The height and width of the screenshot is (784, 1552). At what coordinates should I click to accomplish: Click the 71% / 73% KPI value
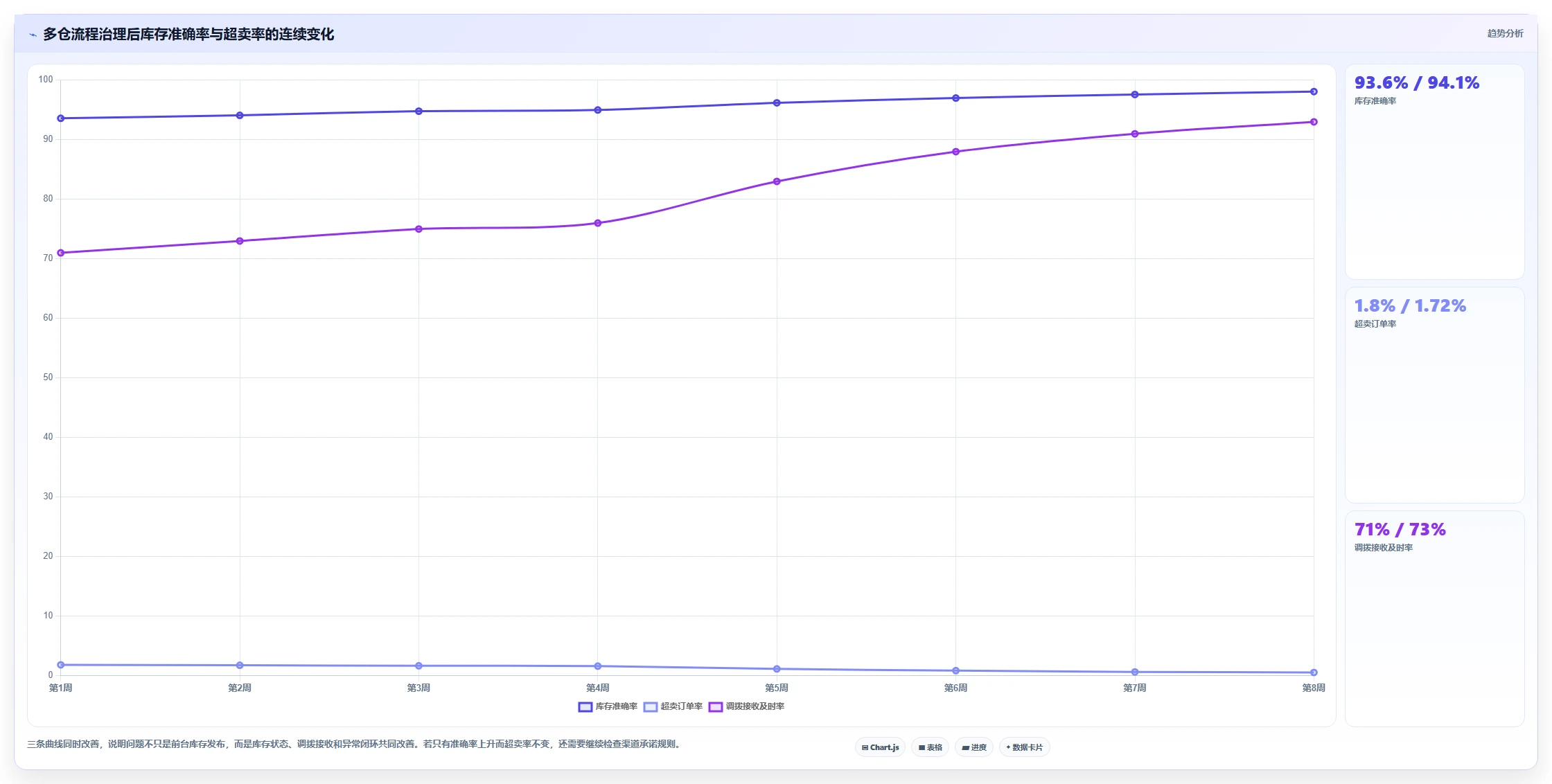tap(1400, 530)
